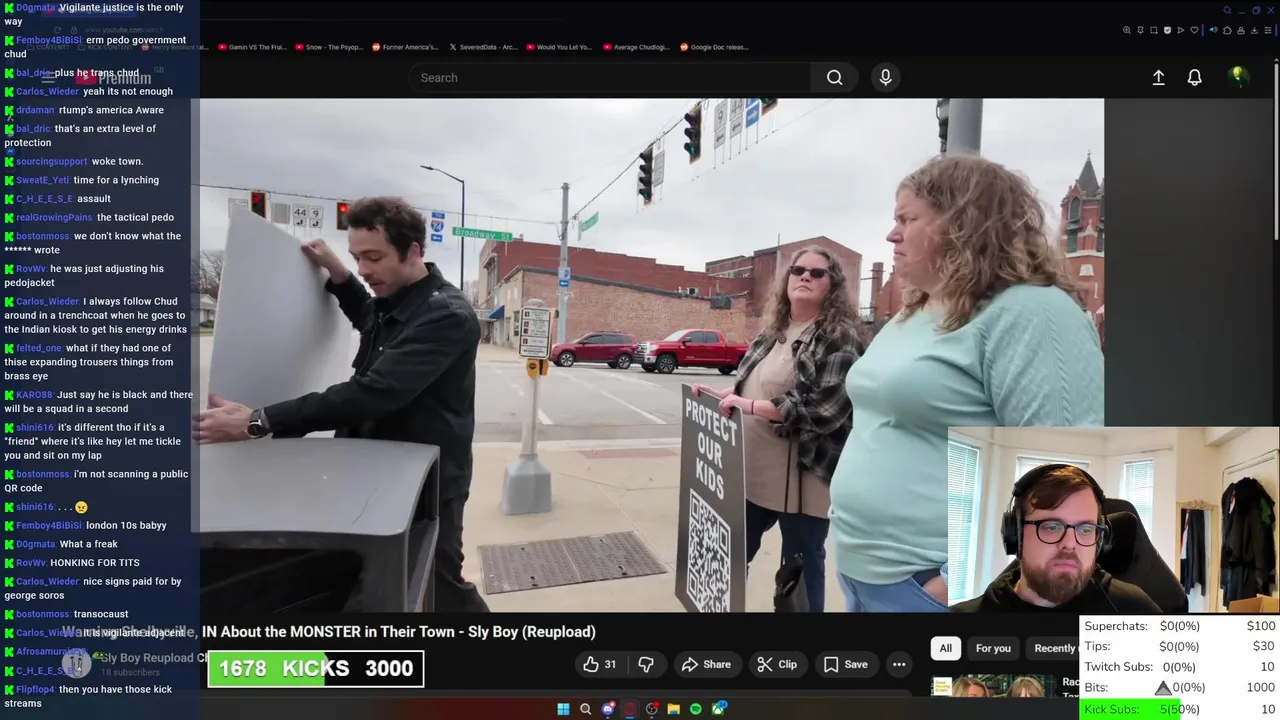Open 'Would You Let Yo...' bookmark
Image resolution: width=1280 pixels, height=720 pixels.
[559, 47]
